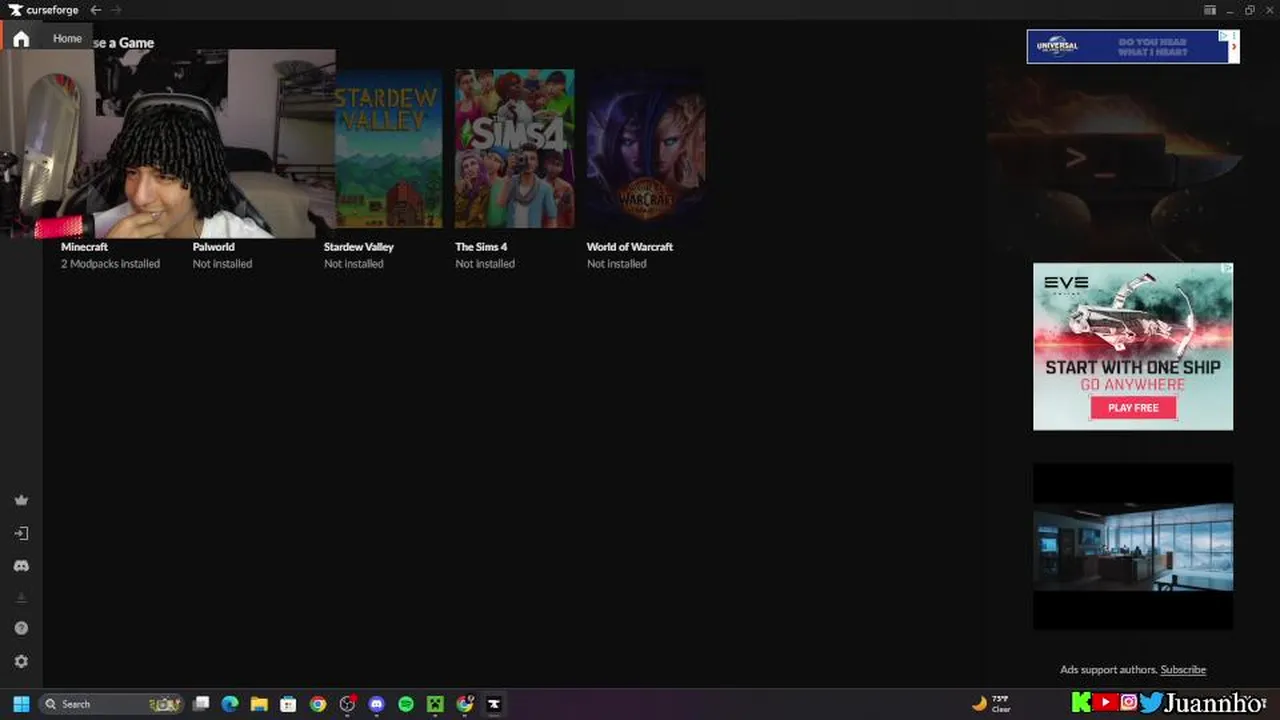Open the Windows Start menu
This screenshot has height=720, width=1280.
tap(21, 704)
